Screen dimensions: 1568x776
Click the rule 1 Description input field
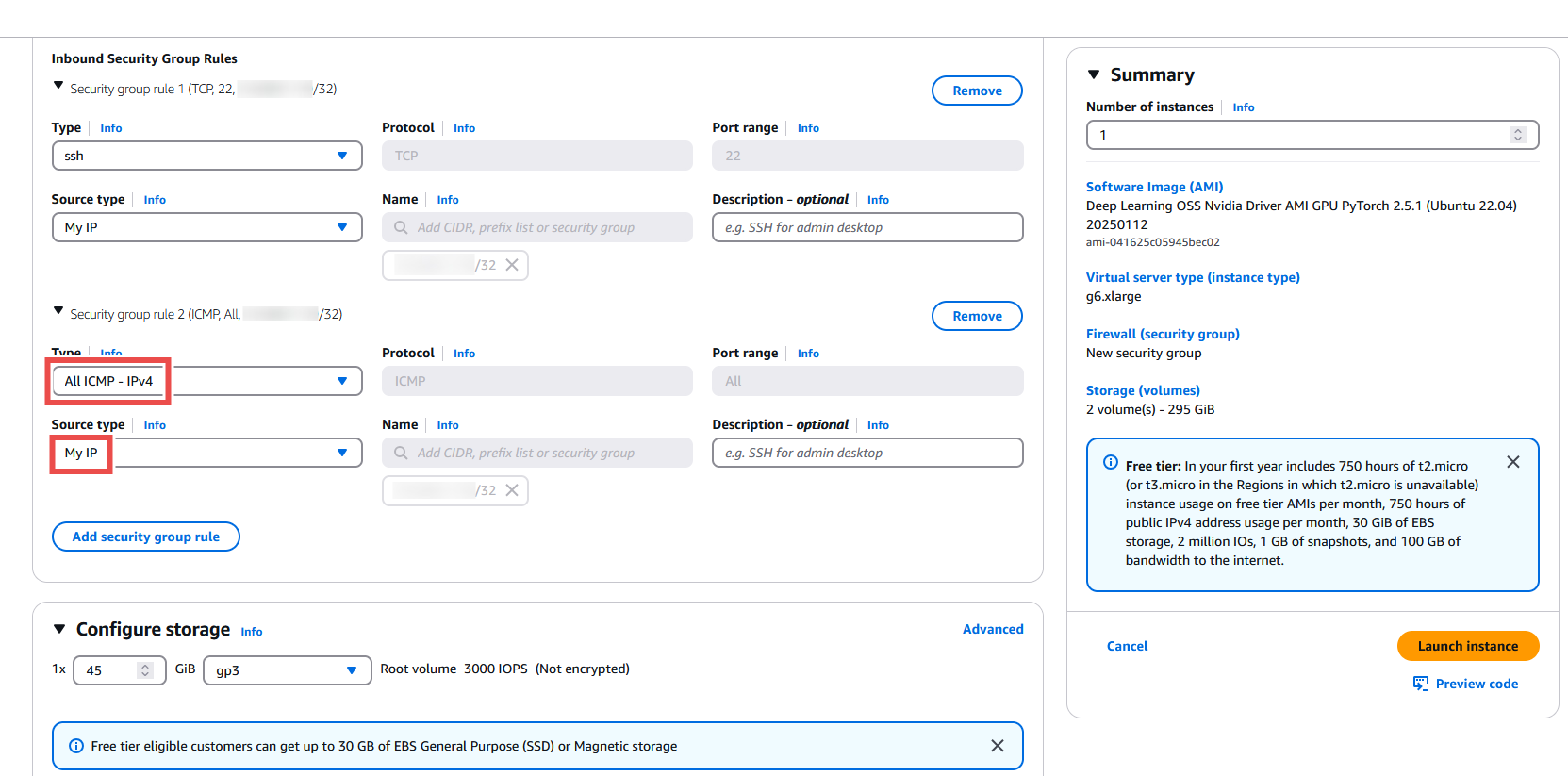pyautogui.click(x=867, y=227)
